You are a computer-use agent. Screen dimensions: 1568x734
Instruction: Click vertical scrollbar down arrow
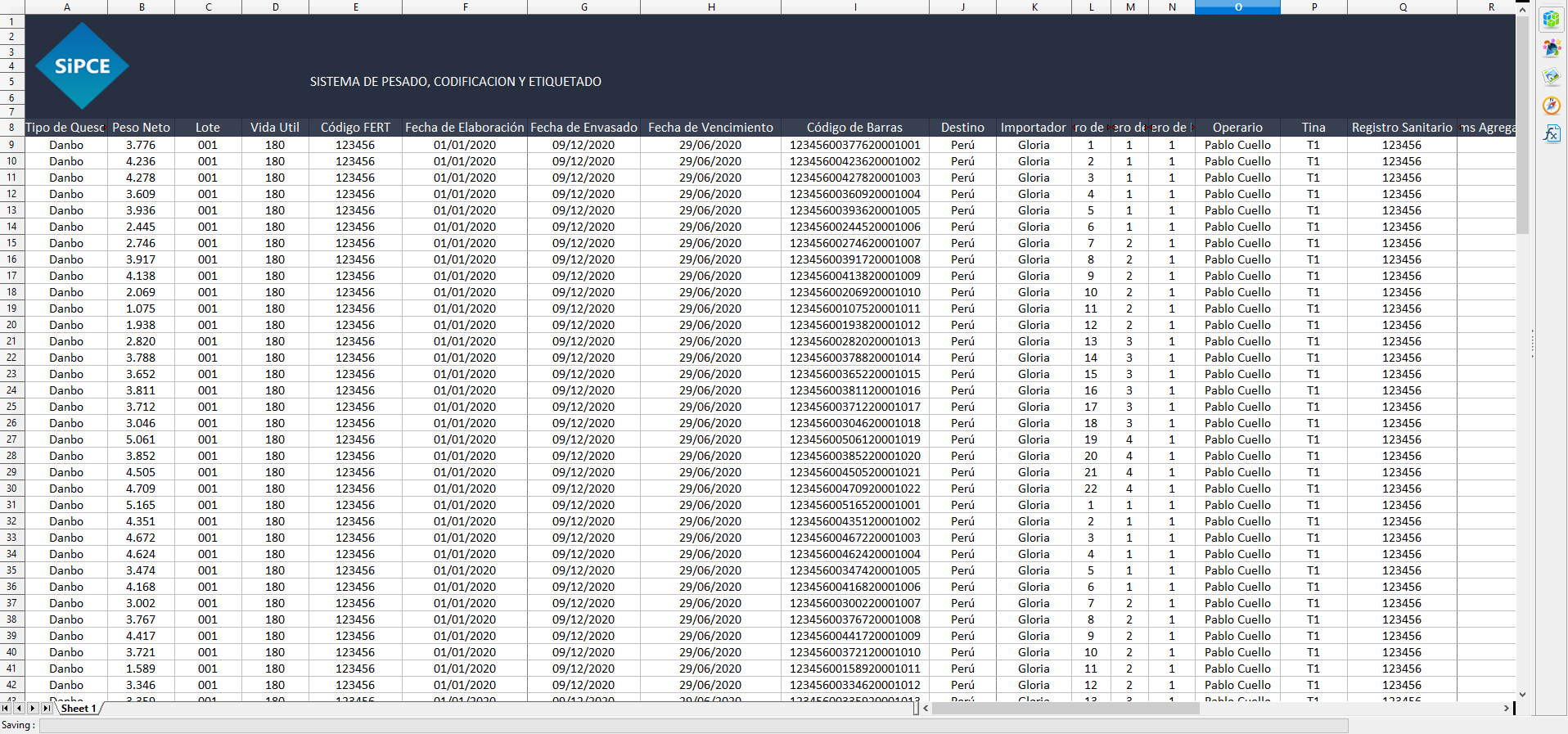coord(1522,694)
